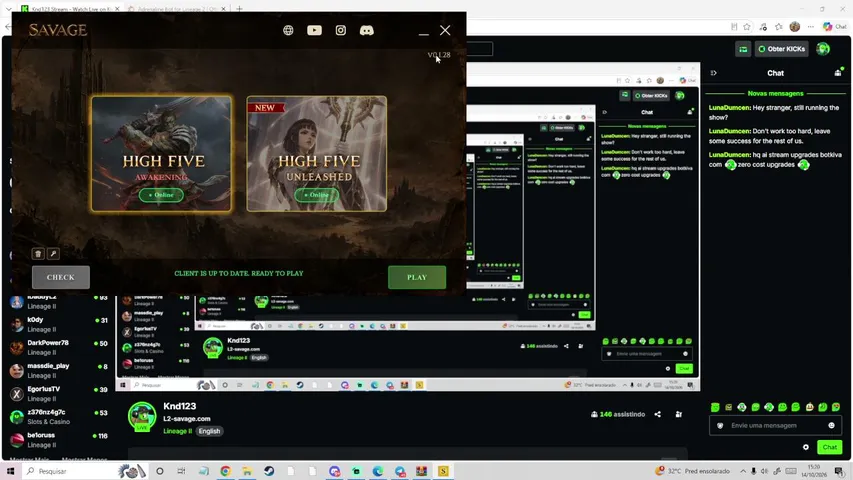Open z376nz4g7c channel in the sidebar
853x480 pixels.
coord(59,417)
